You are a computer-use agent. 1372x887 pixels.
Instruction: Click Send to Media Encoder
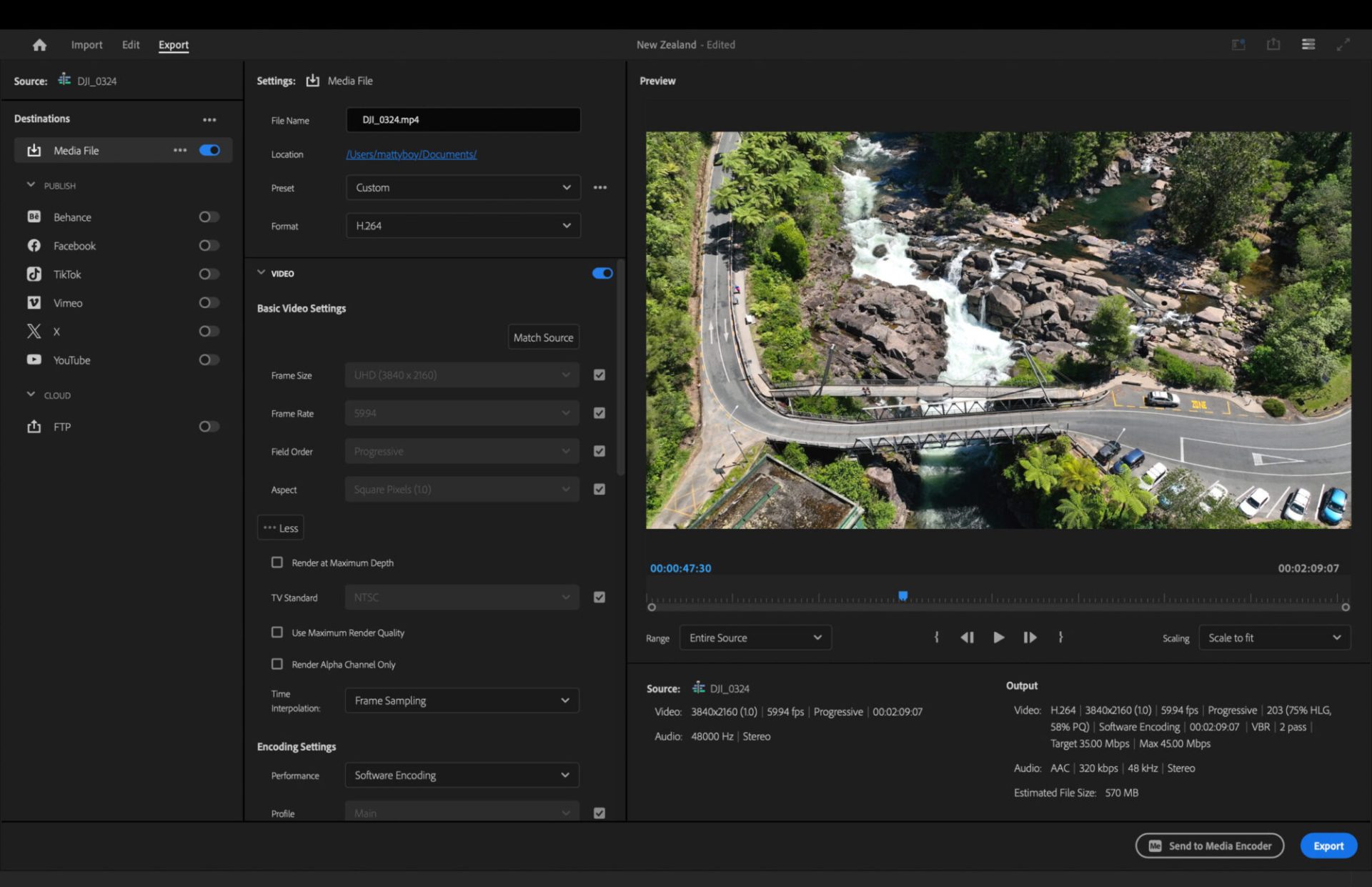1210,846
